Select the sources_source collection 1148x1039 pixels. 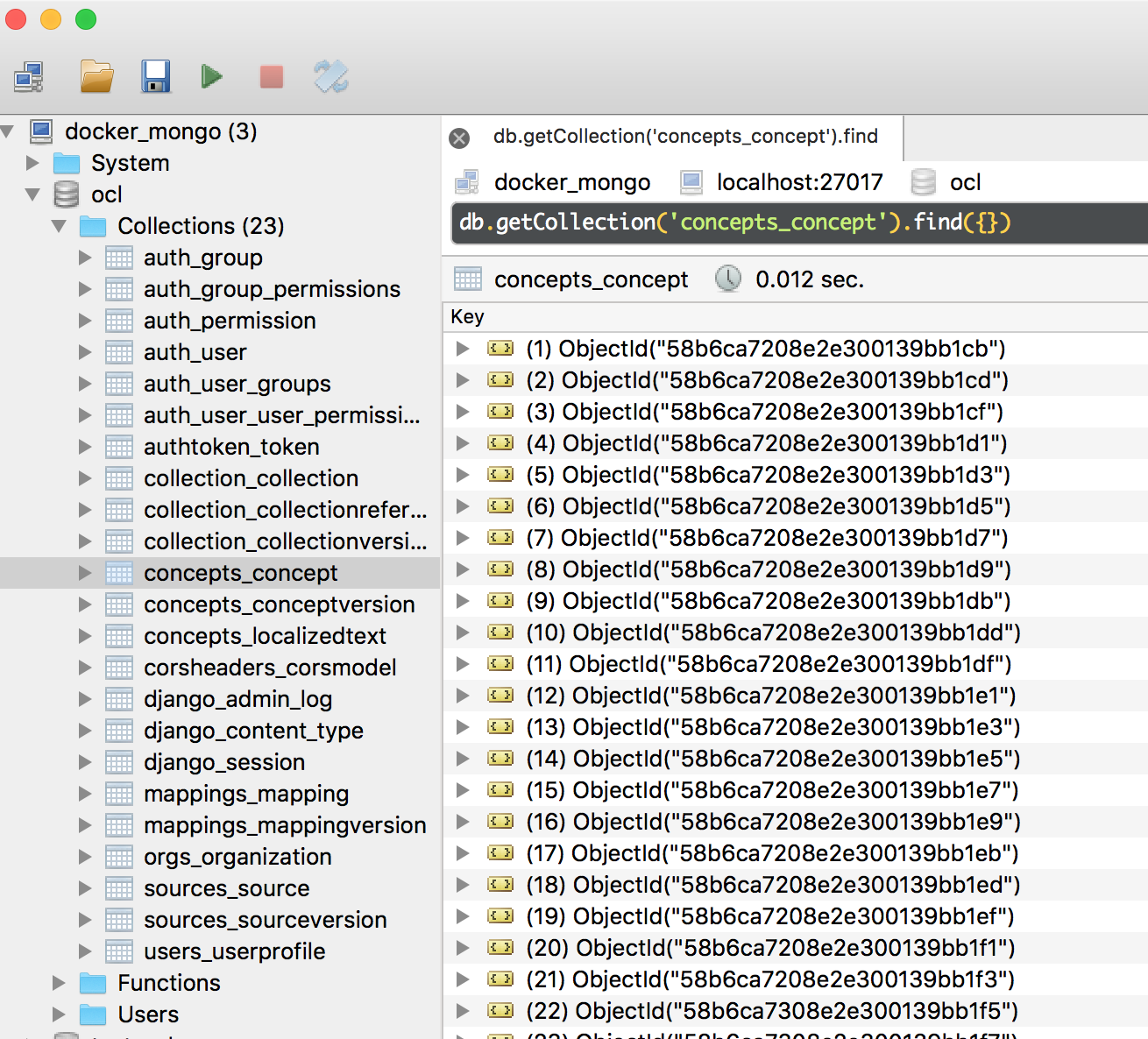point(226,888)
